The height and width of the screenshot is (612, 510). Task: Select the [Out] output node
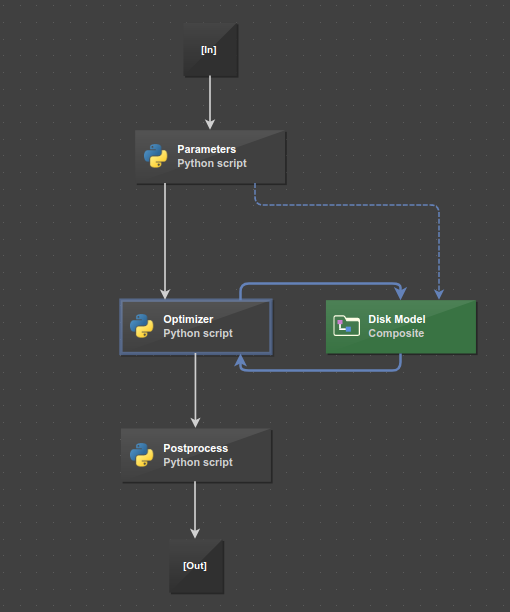click(x=196, y=566)
